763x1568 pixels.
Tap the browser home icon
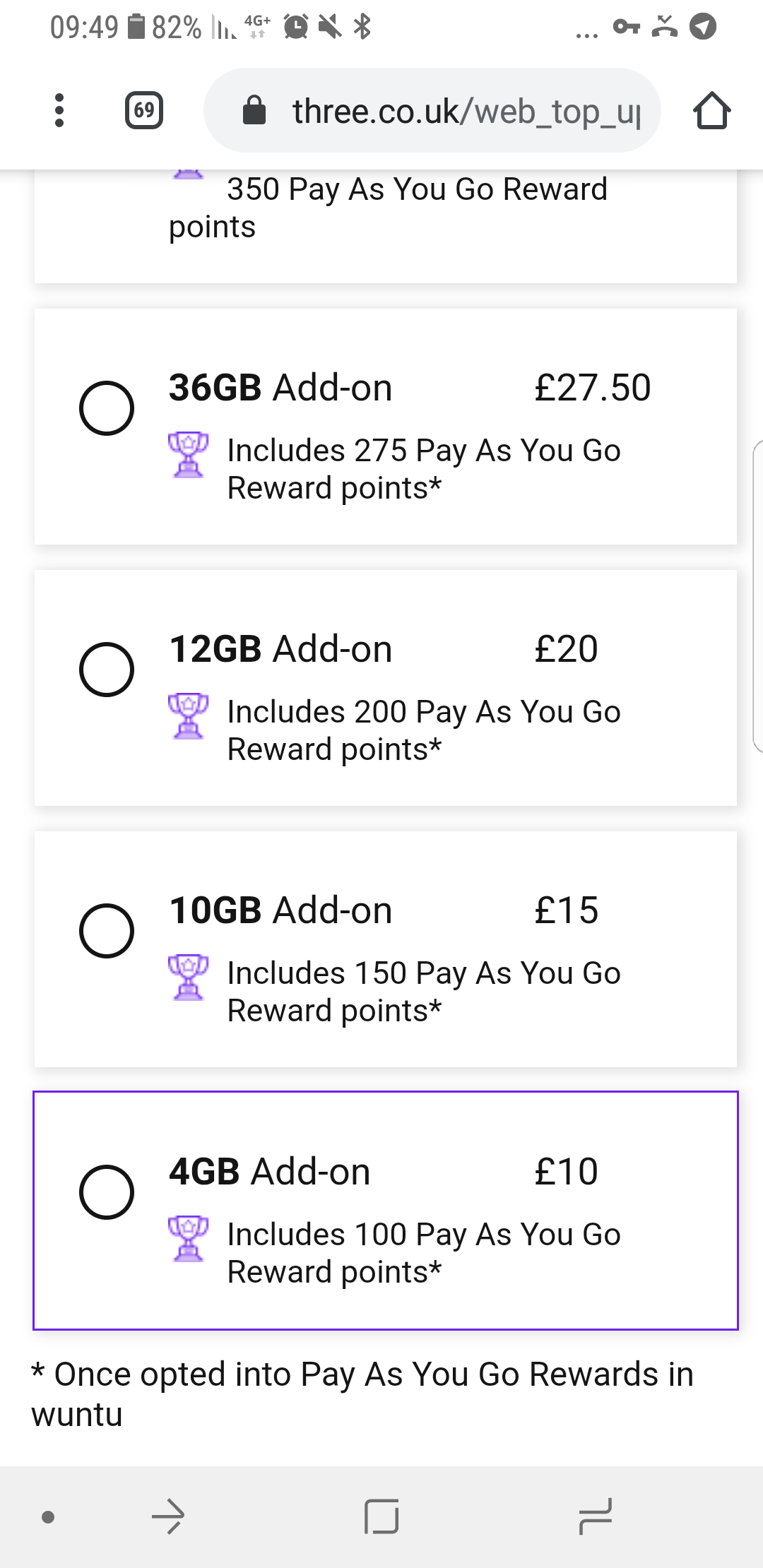click(711, 111)
